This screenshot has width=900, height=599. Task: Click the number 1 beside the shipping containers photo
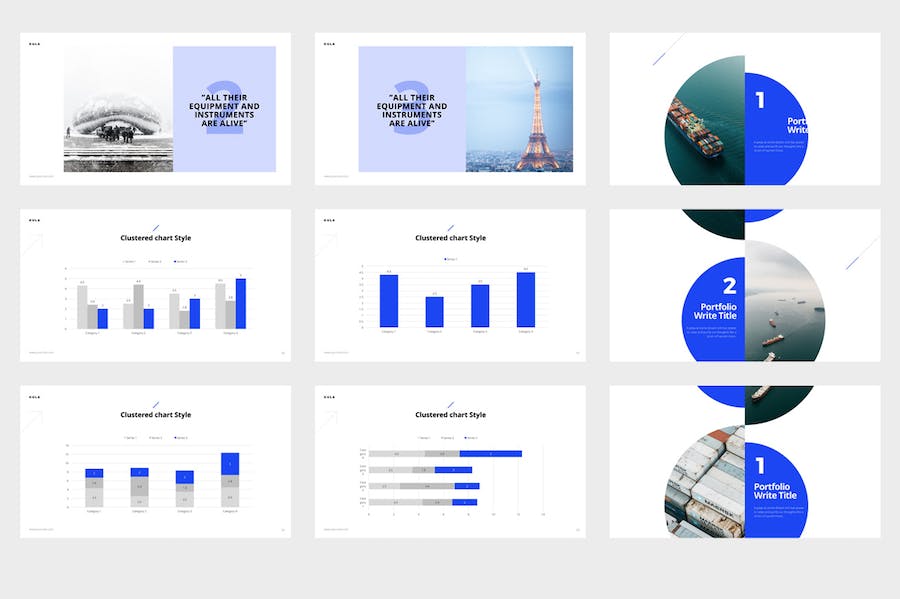(x=760, y=465)
